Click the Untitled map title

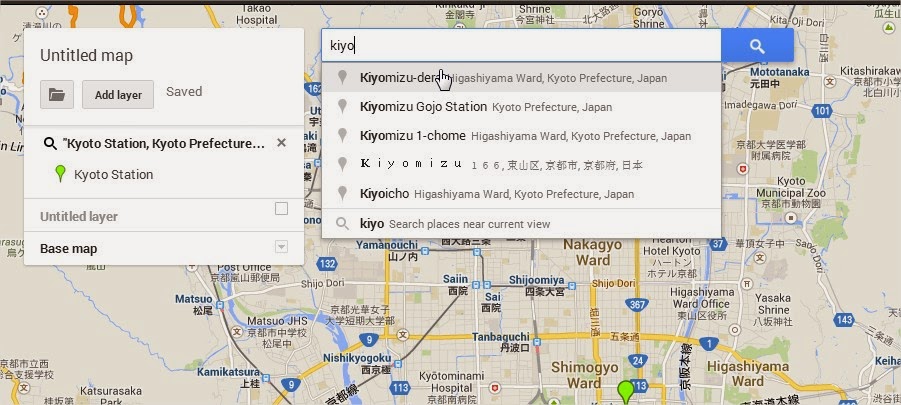point(86,56)
